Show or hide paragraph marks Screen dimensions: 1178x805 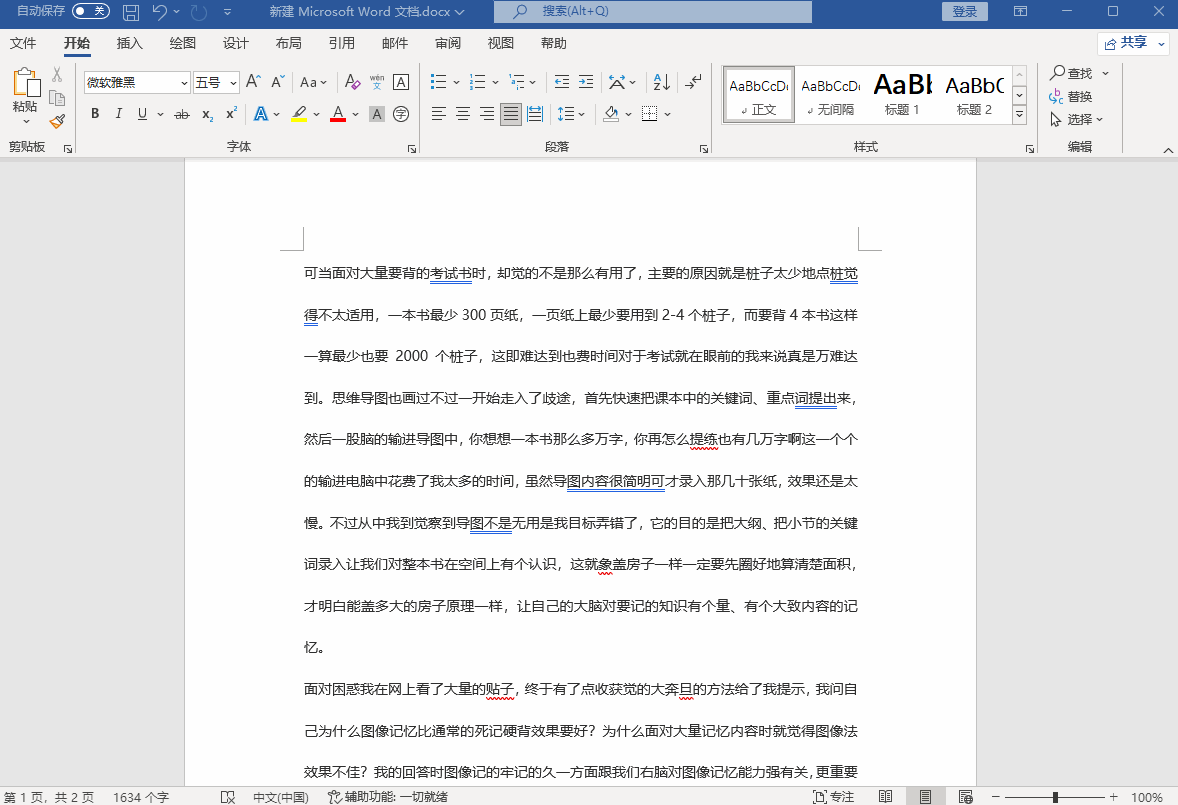tap(694, 82)
